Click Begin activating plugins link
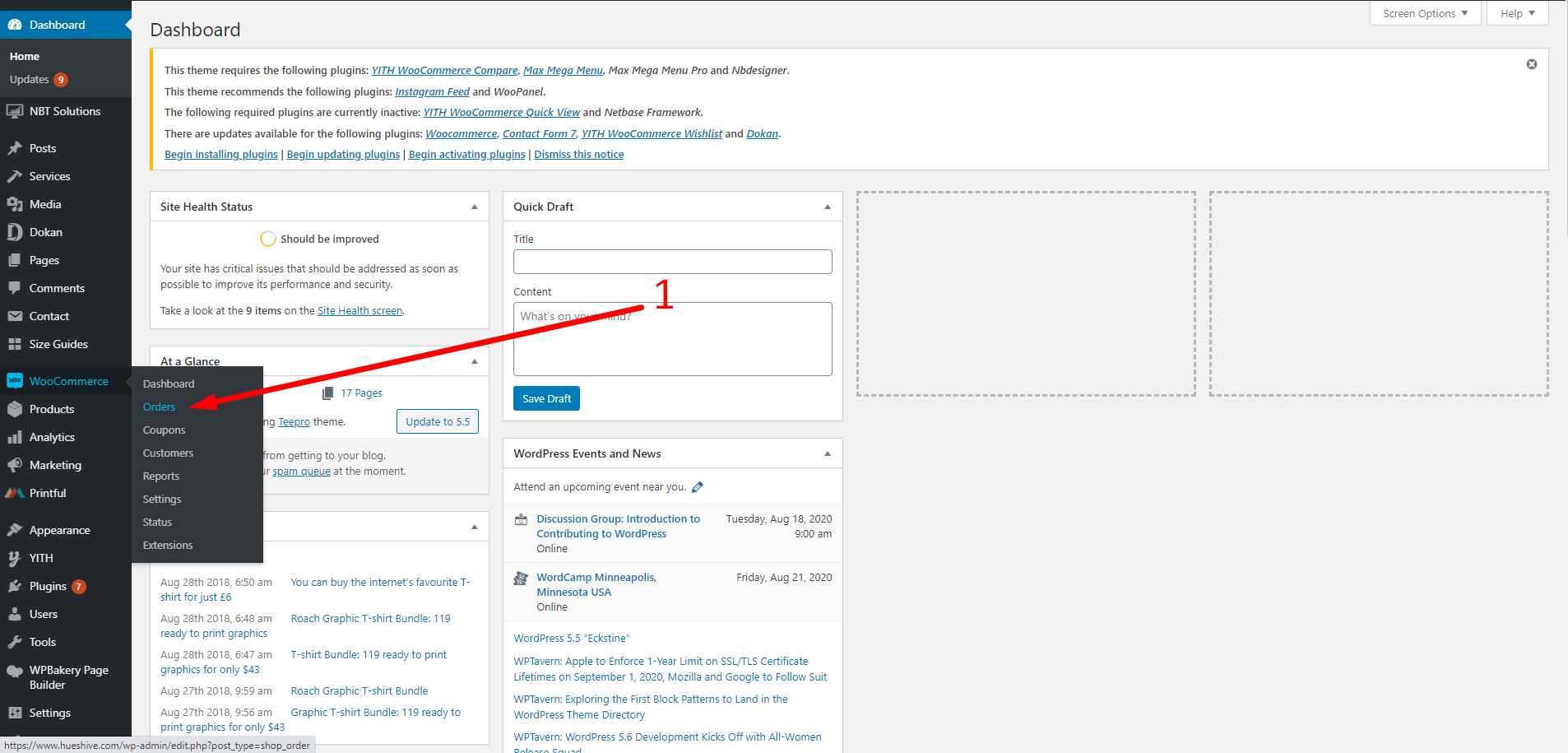This screenshot has height=753, width=1568. point(466,154)
